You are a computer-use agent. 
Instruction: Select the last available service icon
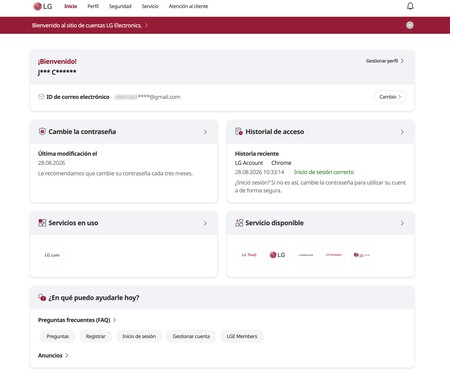(x=362, y=255)
